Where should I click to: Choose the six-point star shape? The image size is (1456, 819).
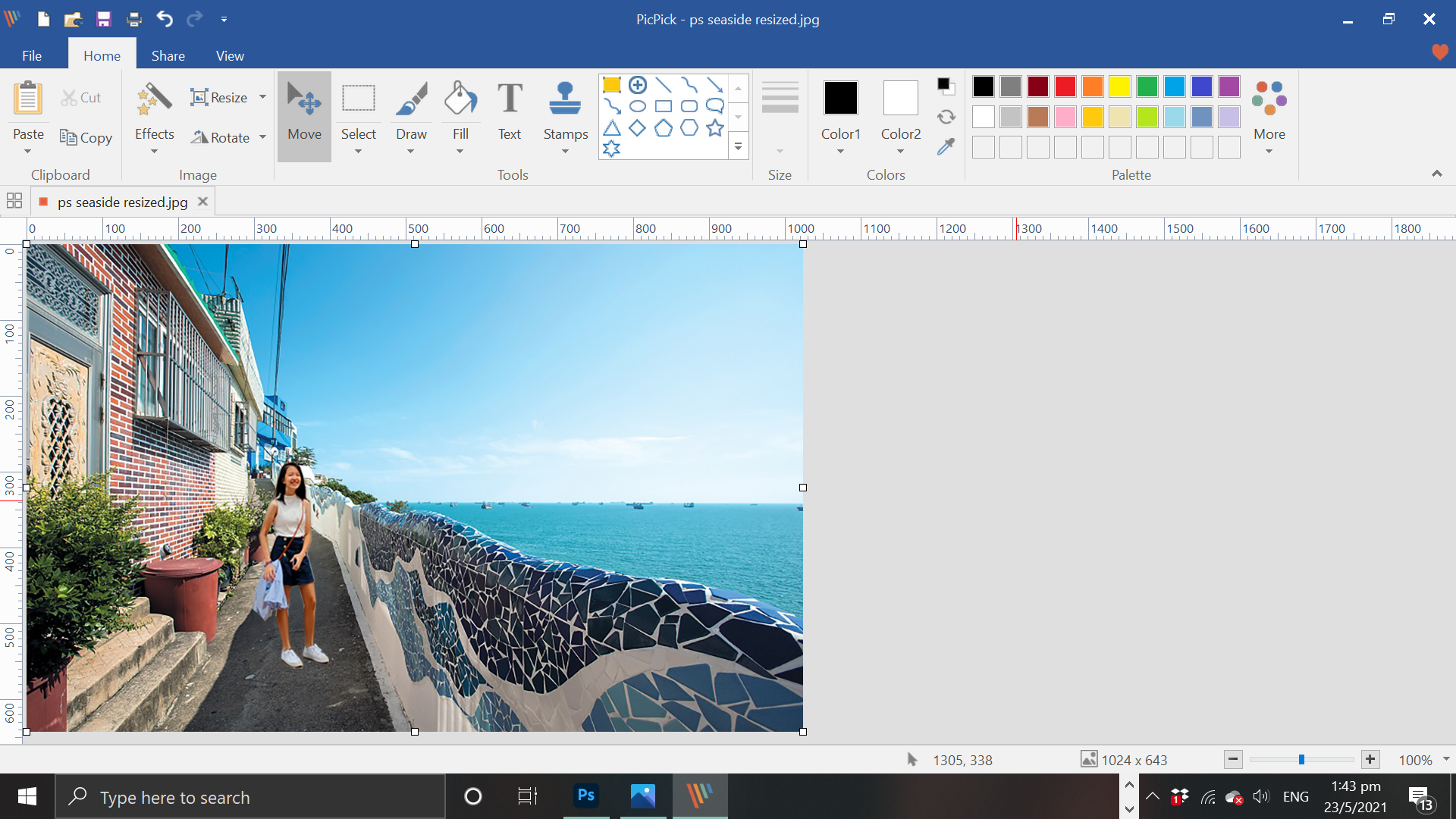612,149
